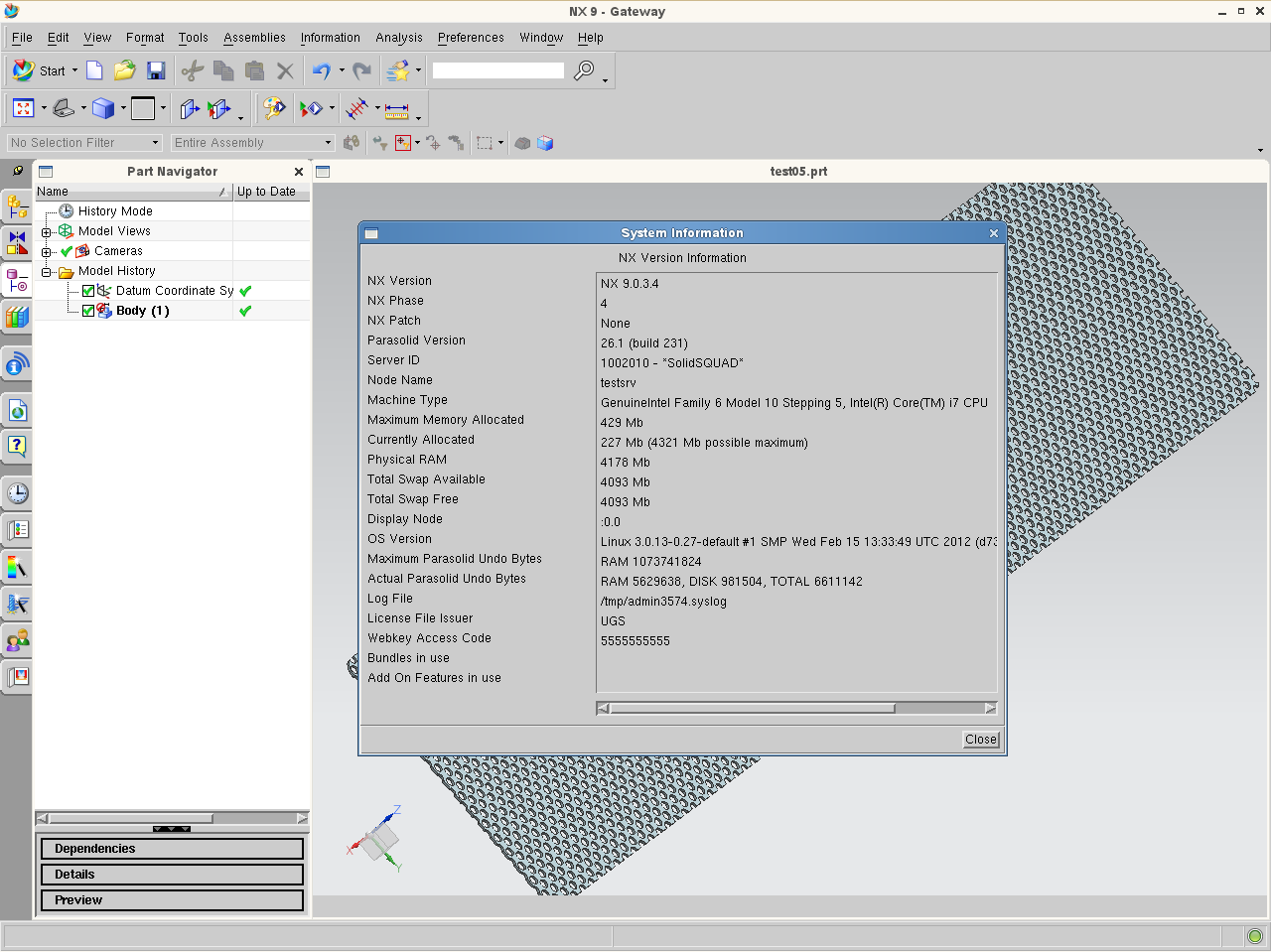Screen dimensions: 1271x952
Task: Expand the Preview panel
Action: click(x=172, y=900)
